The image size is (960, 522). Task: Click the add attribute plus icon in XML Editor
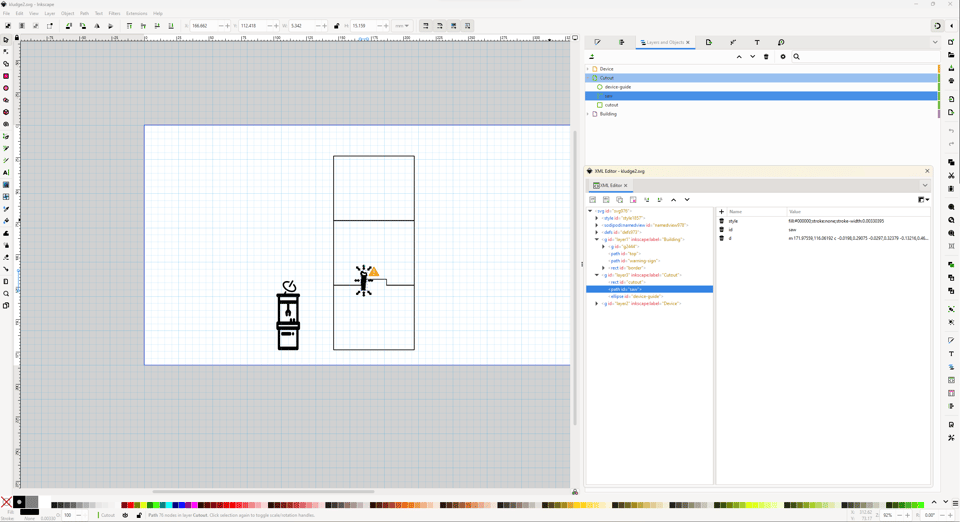click(x=721, y=212)
